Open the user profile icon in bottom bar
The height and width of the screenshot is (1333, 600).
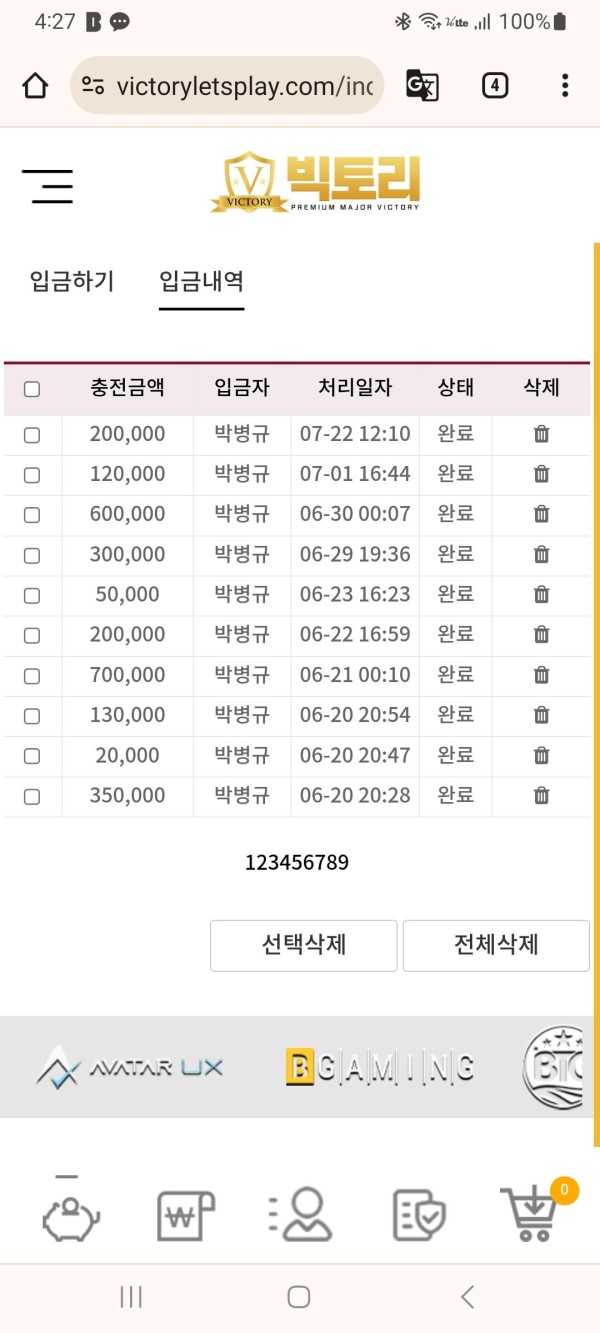click(x=300, y=1214)
